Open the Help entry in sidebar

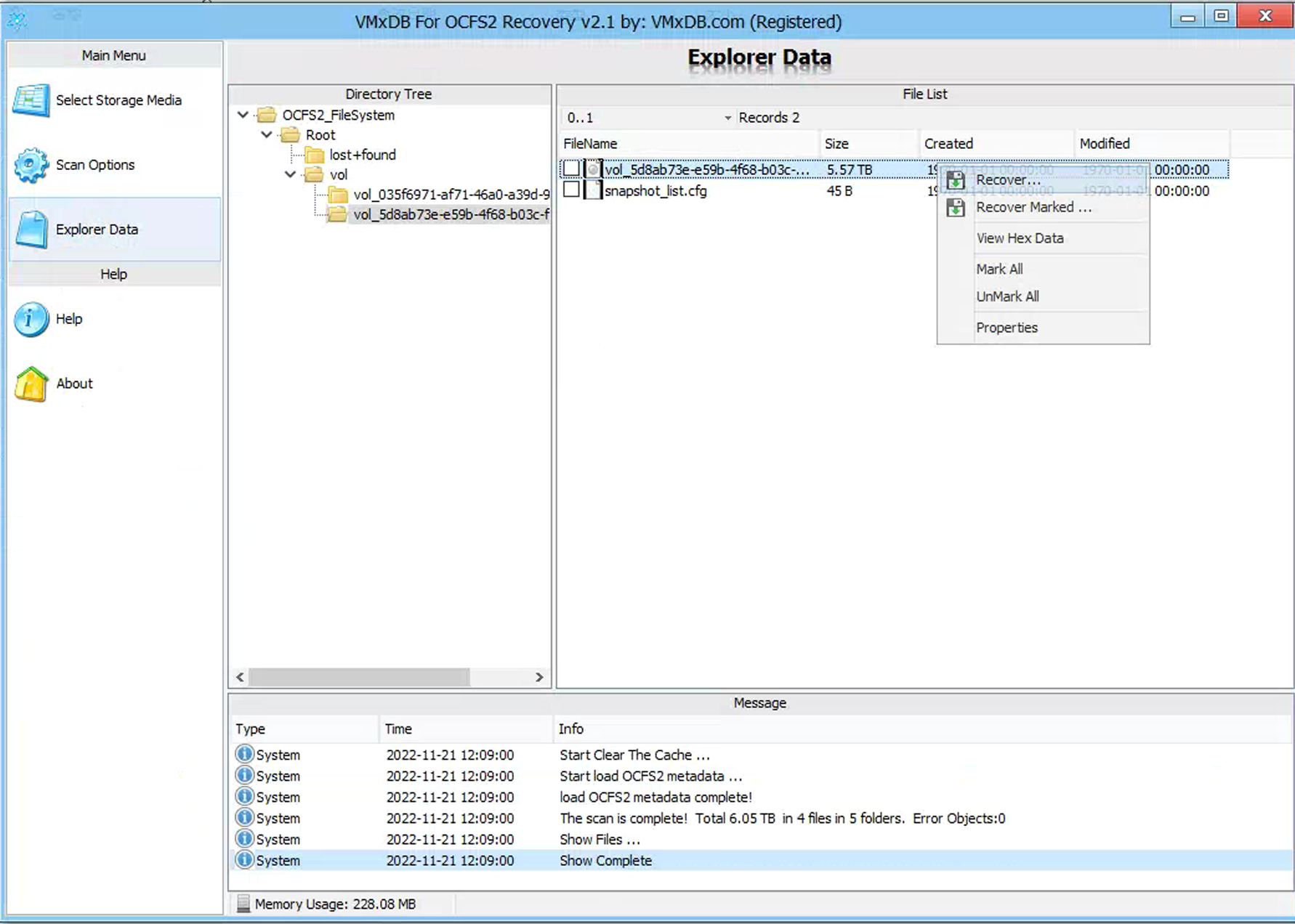pos(115,319)
